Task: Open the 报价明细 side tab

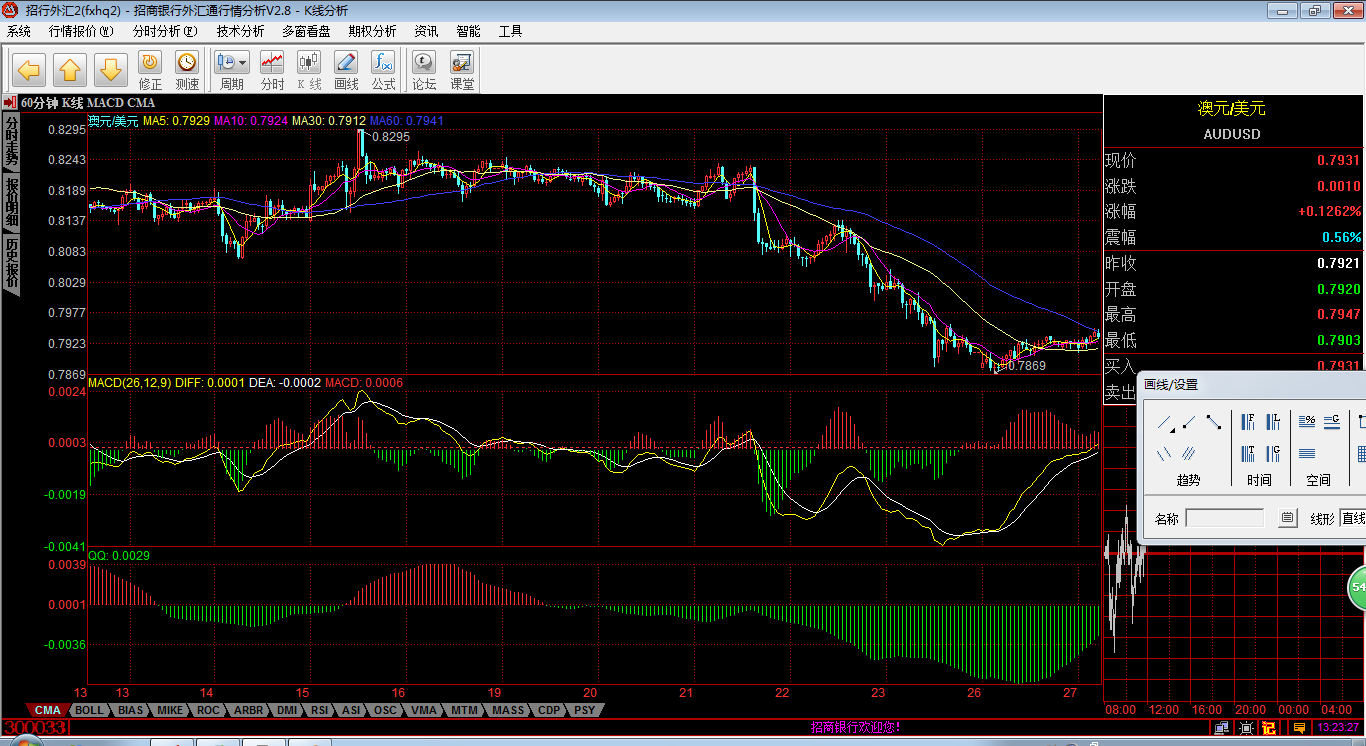Action: click(x=11, y=202)
